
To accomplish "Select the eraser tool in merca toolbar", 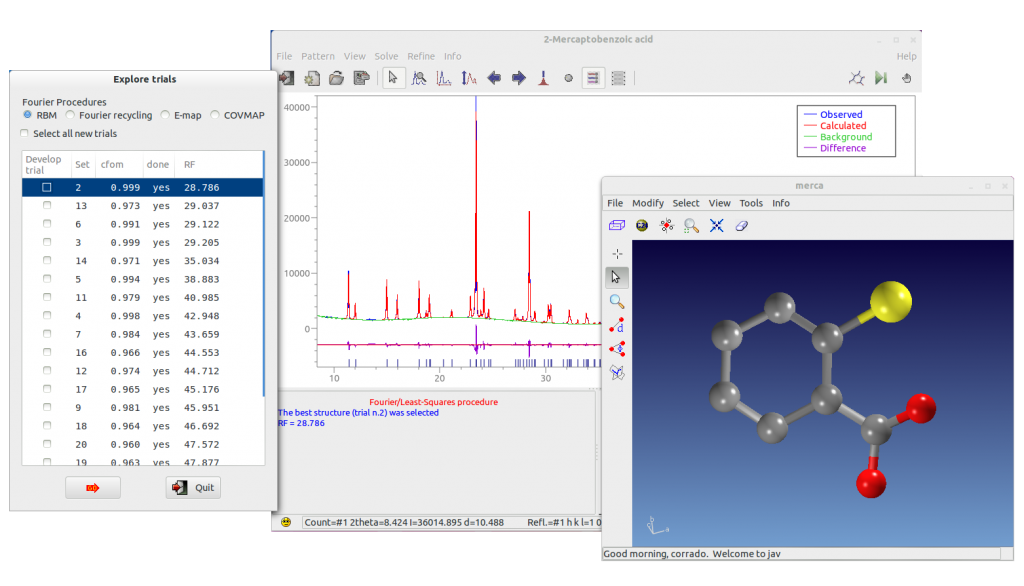I will coord(741,225).
